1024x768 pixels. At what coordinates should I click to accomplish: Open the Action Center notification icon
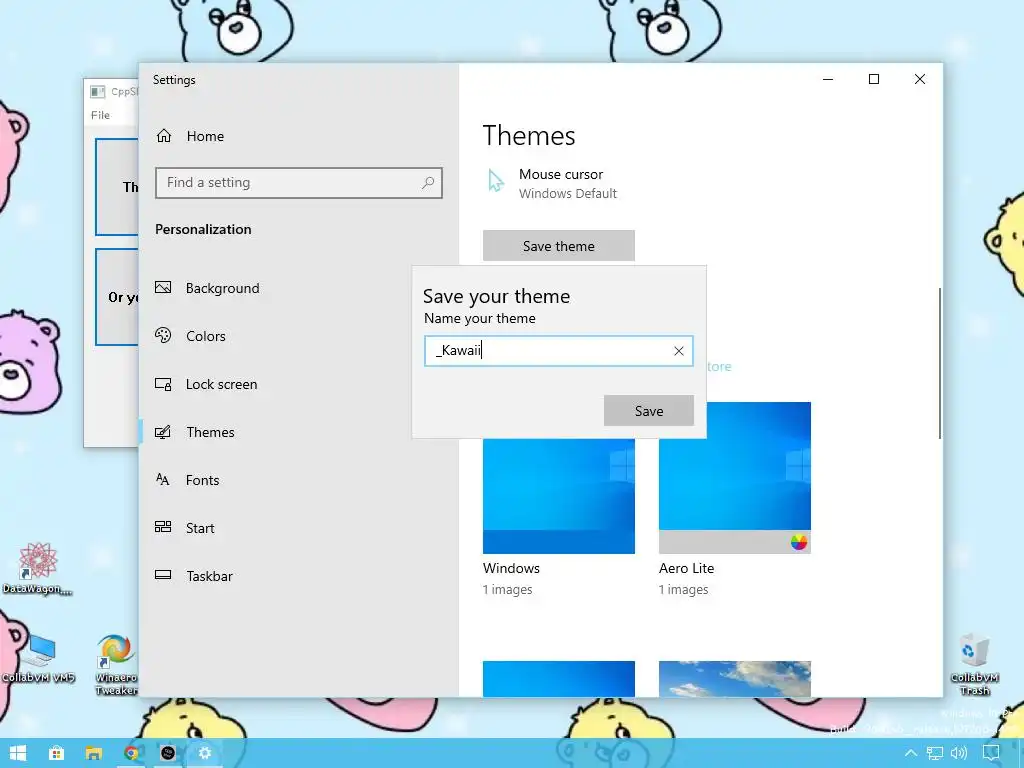pyautogui.click(x=991, y=754)
